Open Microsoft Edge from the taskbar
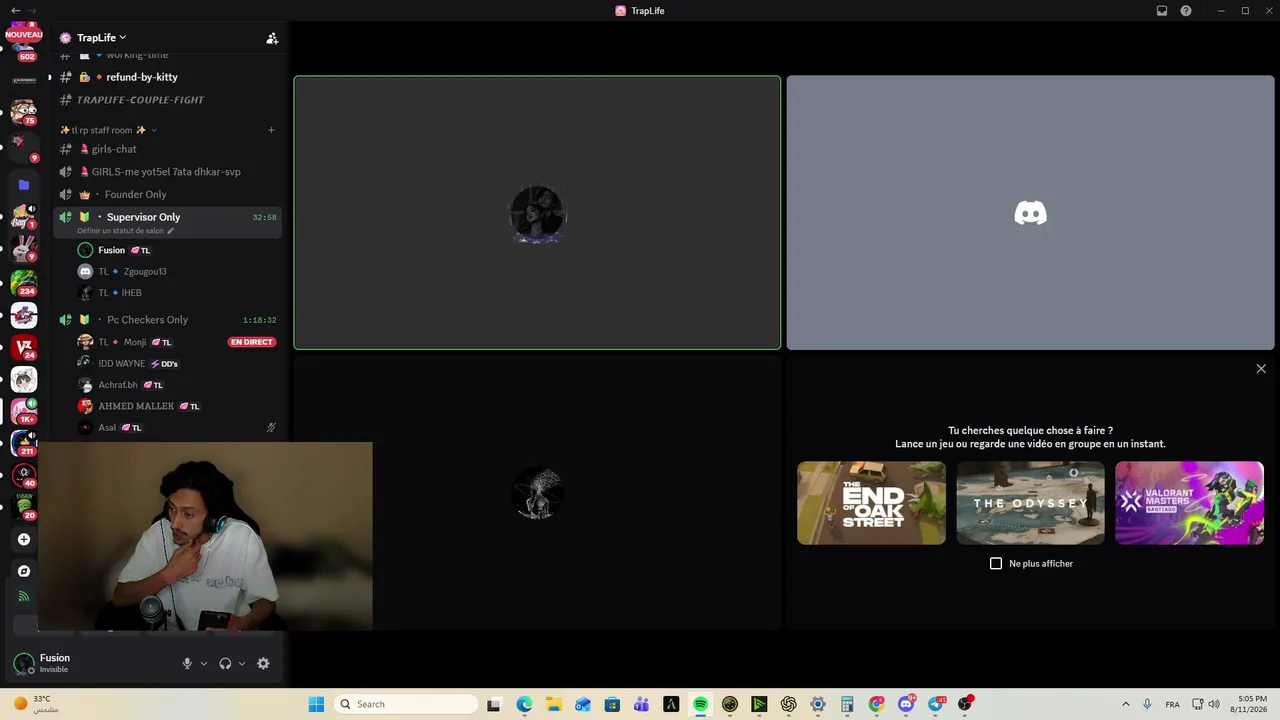The height and width of the screenshot is (720, 1280). click(x=524, y=704)
